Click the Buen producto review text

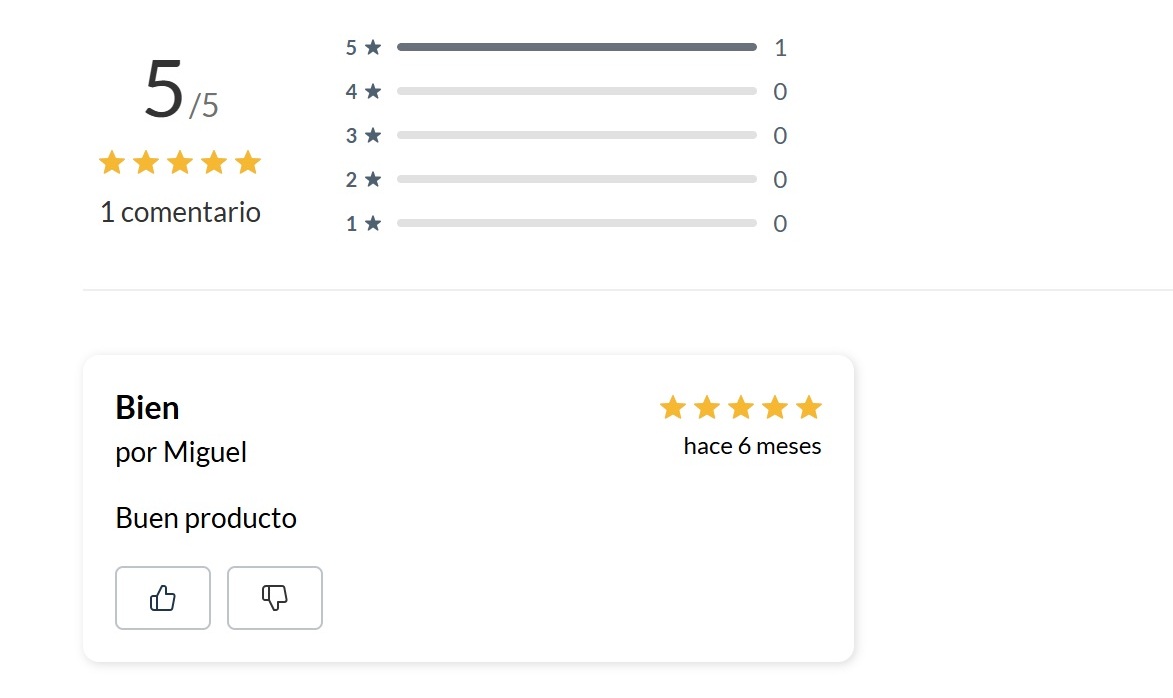point(206,518)
